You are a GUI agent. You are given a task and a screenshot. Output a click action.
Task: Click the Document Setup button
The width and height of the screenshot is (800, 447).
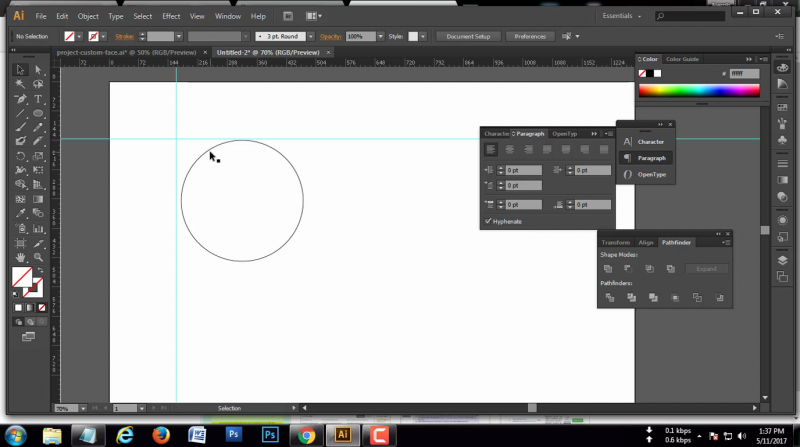click(x=467, y=36)
